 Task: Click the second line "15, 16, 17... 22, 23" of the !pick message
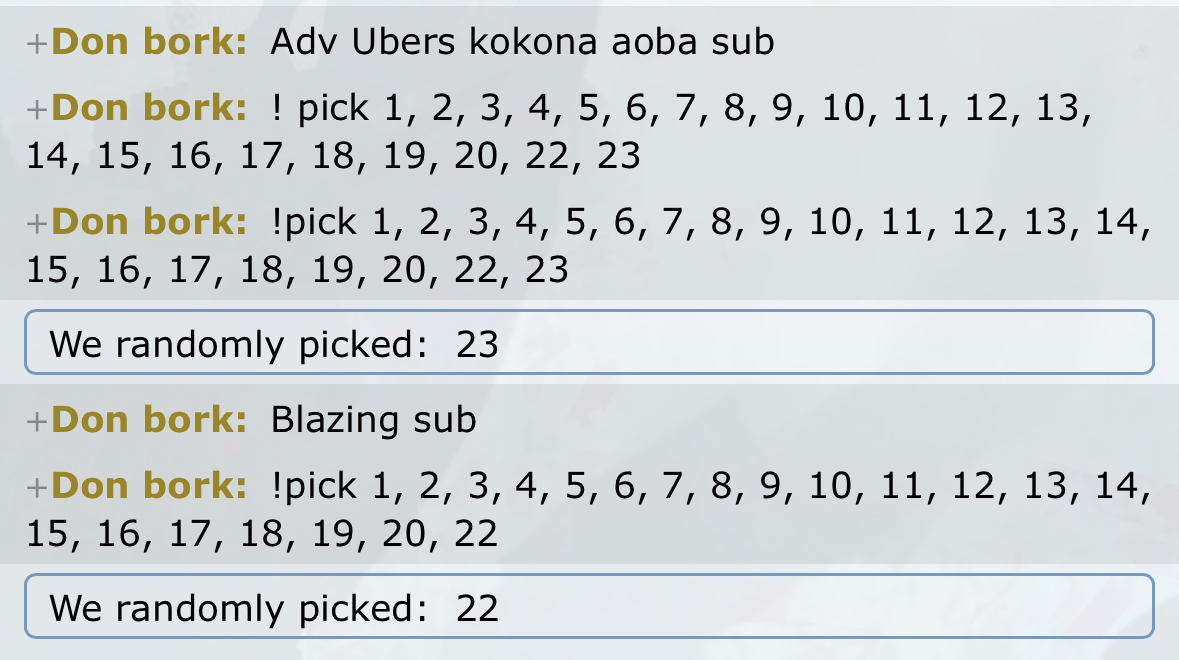(297, 270)
